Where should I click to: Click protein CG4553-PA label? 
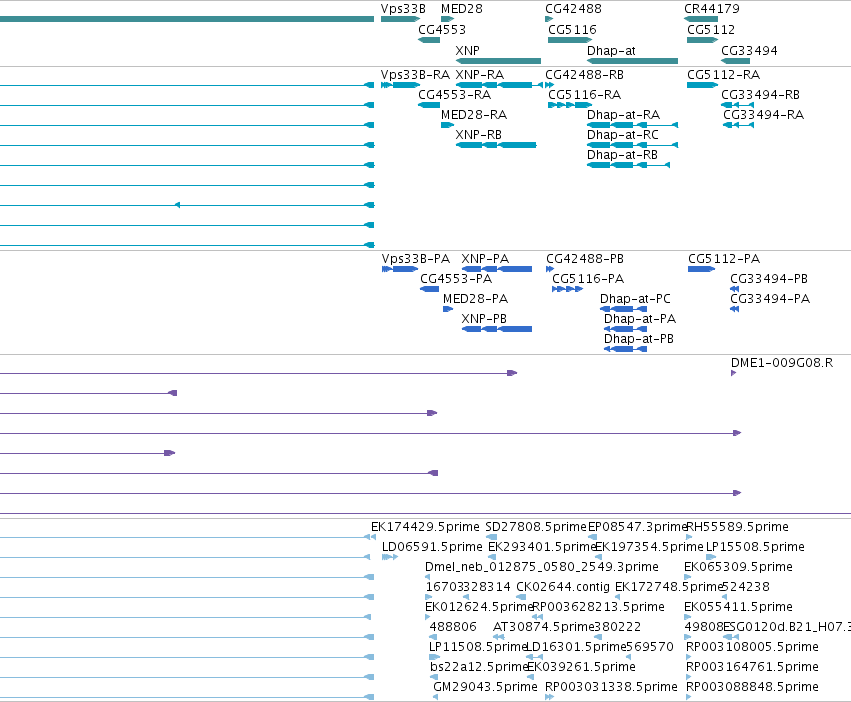pos(456,279)
